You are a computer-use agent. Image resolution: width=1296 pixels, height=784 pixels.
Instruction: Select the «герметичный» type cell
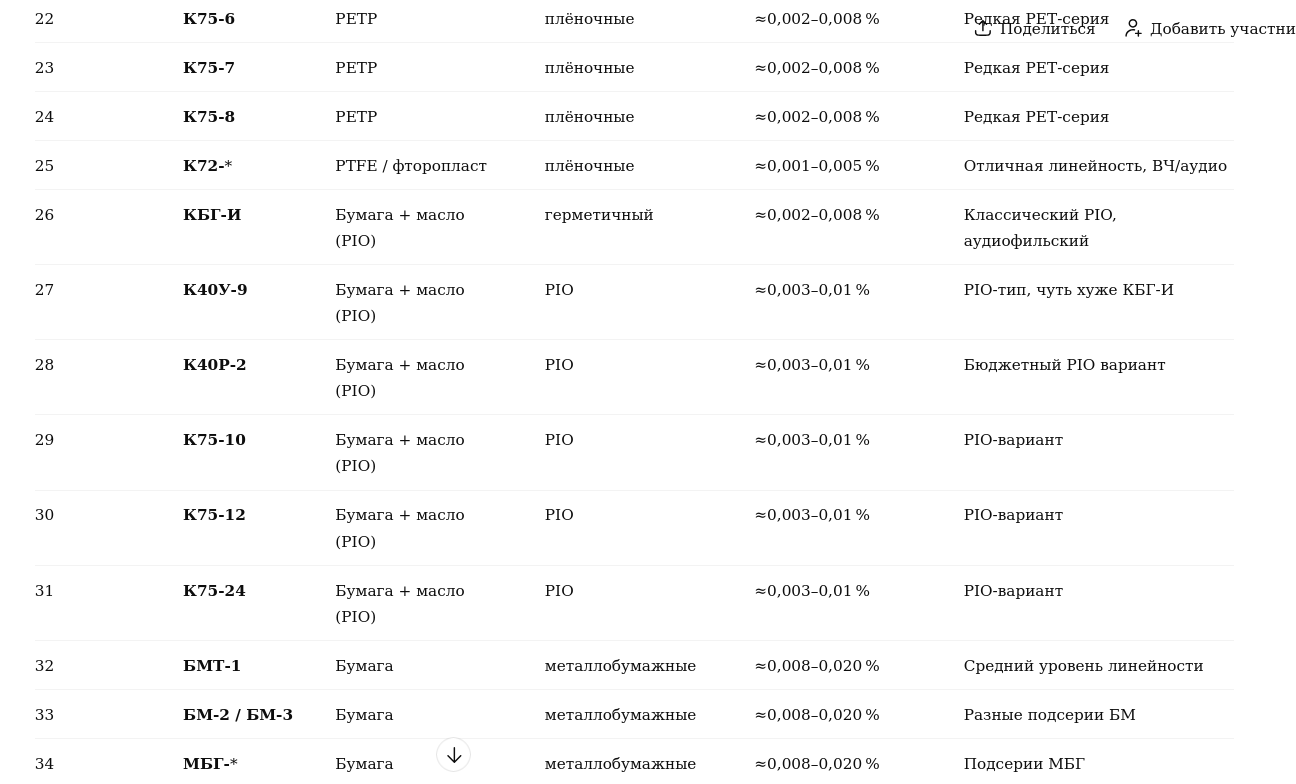pos(599,216)
